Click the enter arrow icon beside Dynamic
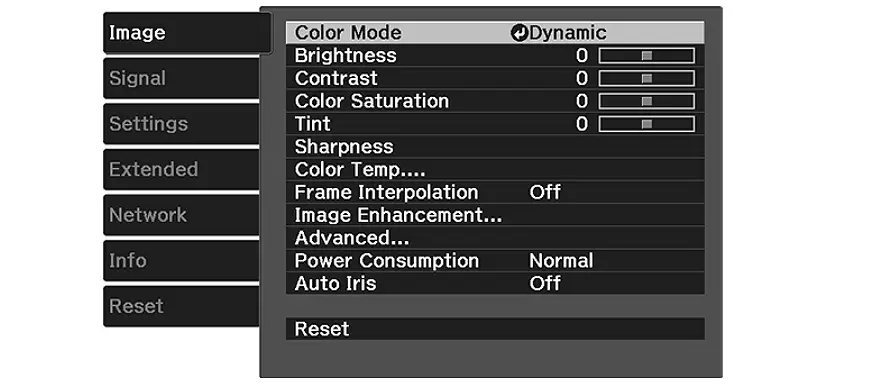Image resolution: width=877 pixels, height=388 pixels. (x=519, y=33)
